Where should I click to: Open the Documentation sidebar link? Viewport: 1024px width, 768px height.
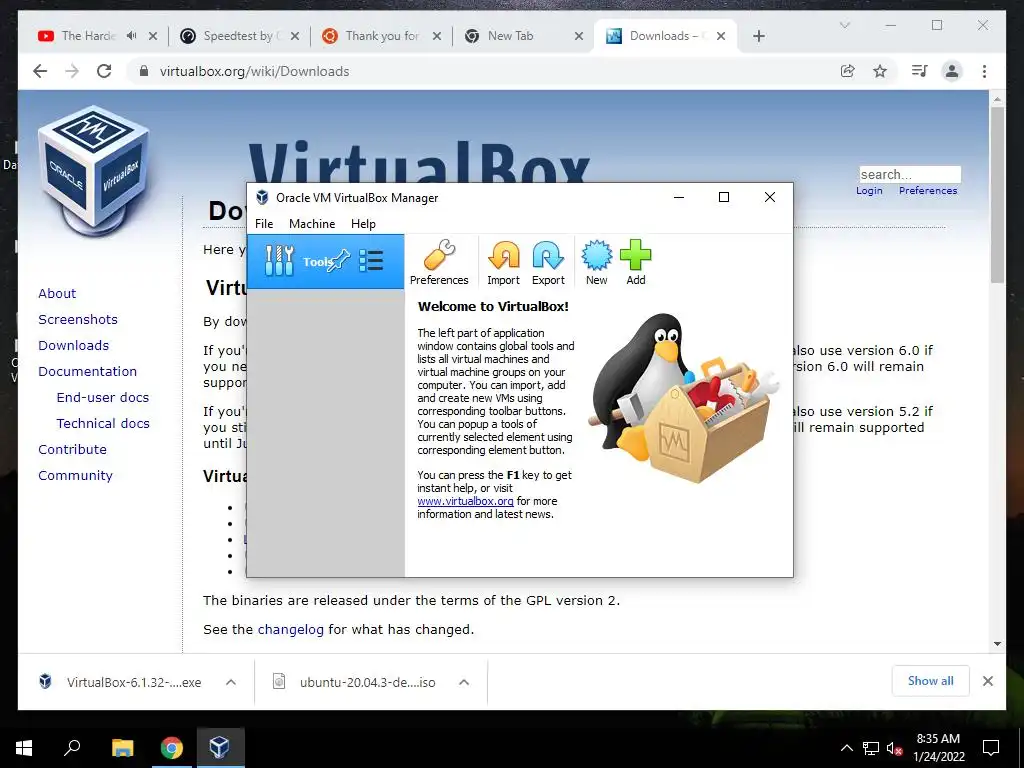click(88, 372)
